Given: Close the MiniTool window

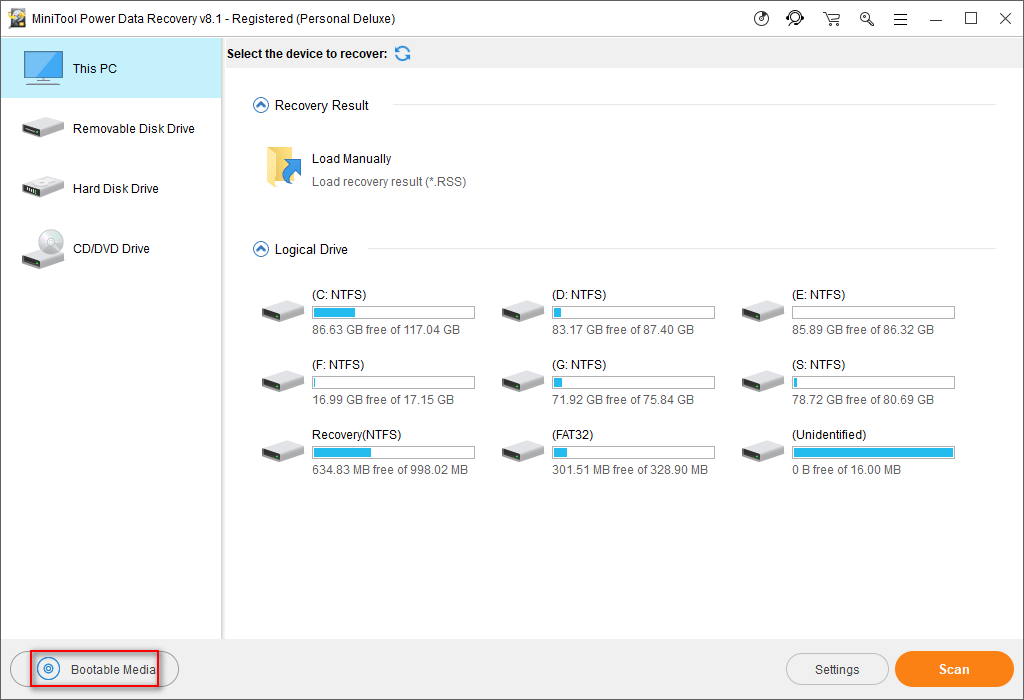Looking at the screenshot, I should 1006,18.
